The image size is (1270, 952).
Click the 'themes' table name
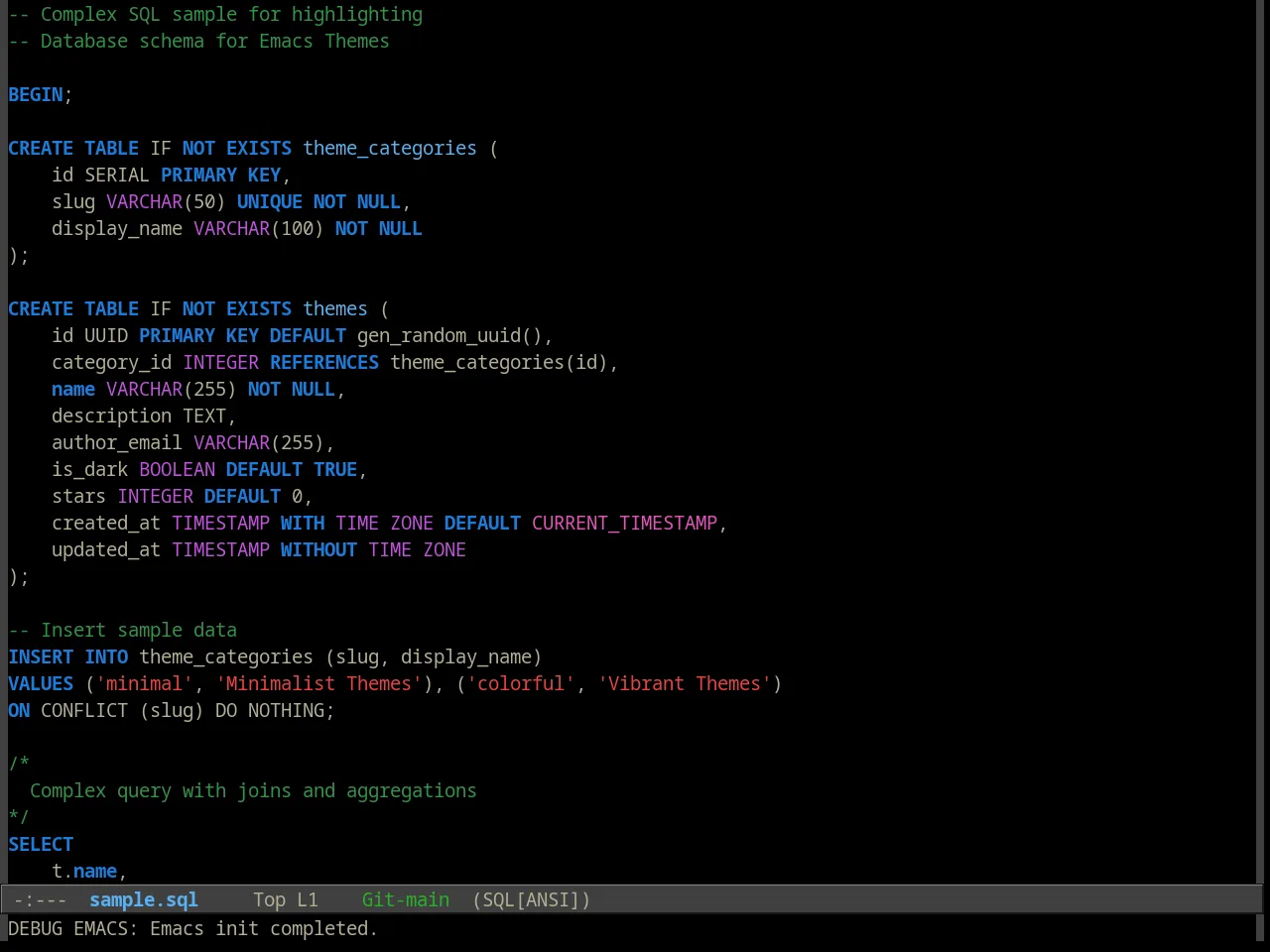pos(335,308)
